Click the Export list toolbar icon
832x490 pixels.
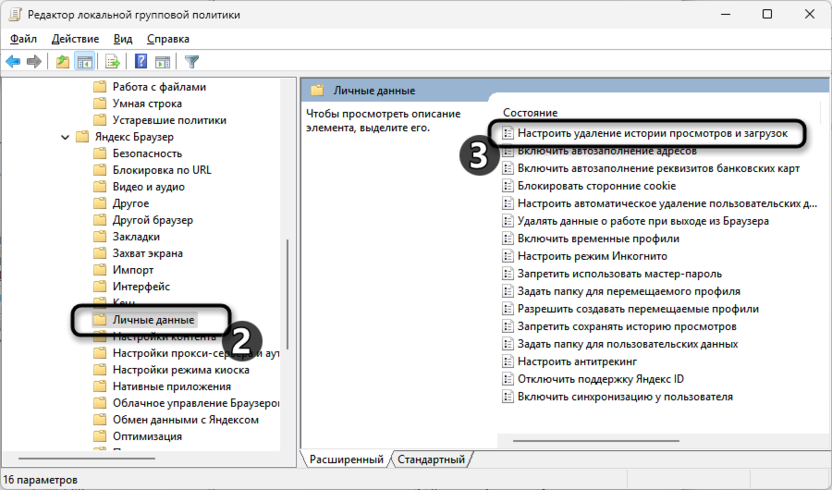112,62
